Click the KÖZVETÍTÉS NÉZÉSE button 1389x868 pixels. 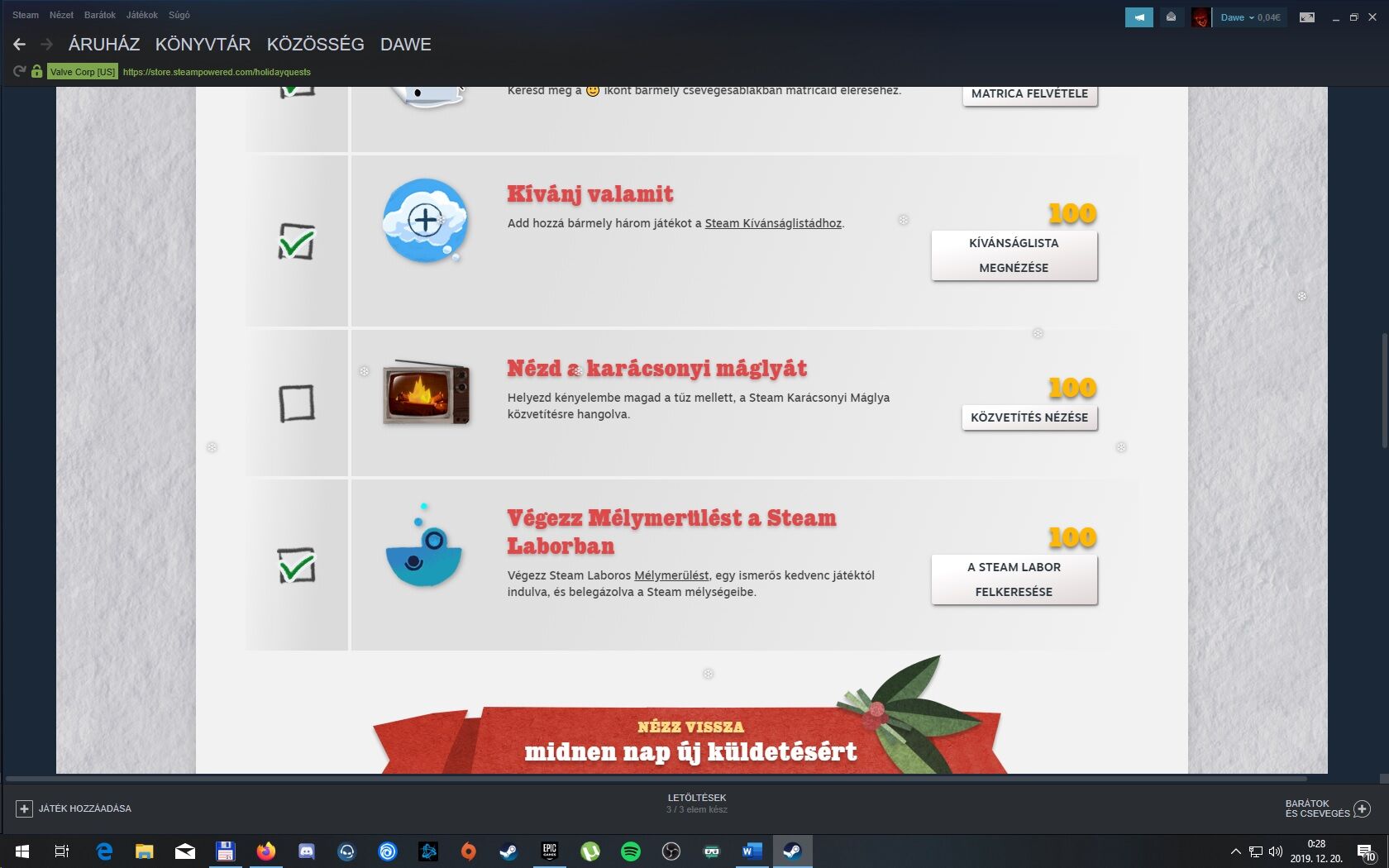(1030, 417)
